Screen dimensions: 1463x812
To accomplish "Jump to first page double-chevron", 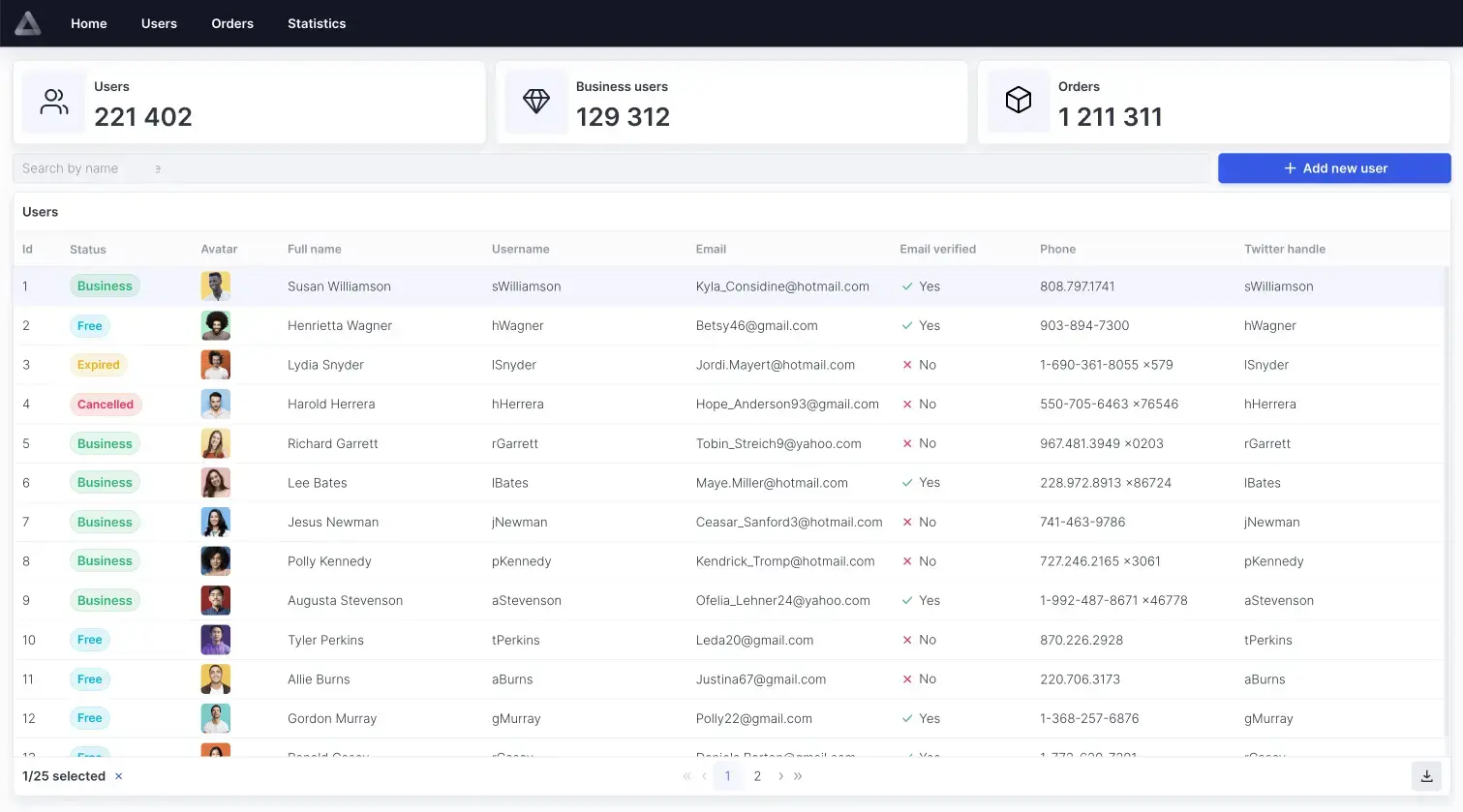I will click(686, 776).
